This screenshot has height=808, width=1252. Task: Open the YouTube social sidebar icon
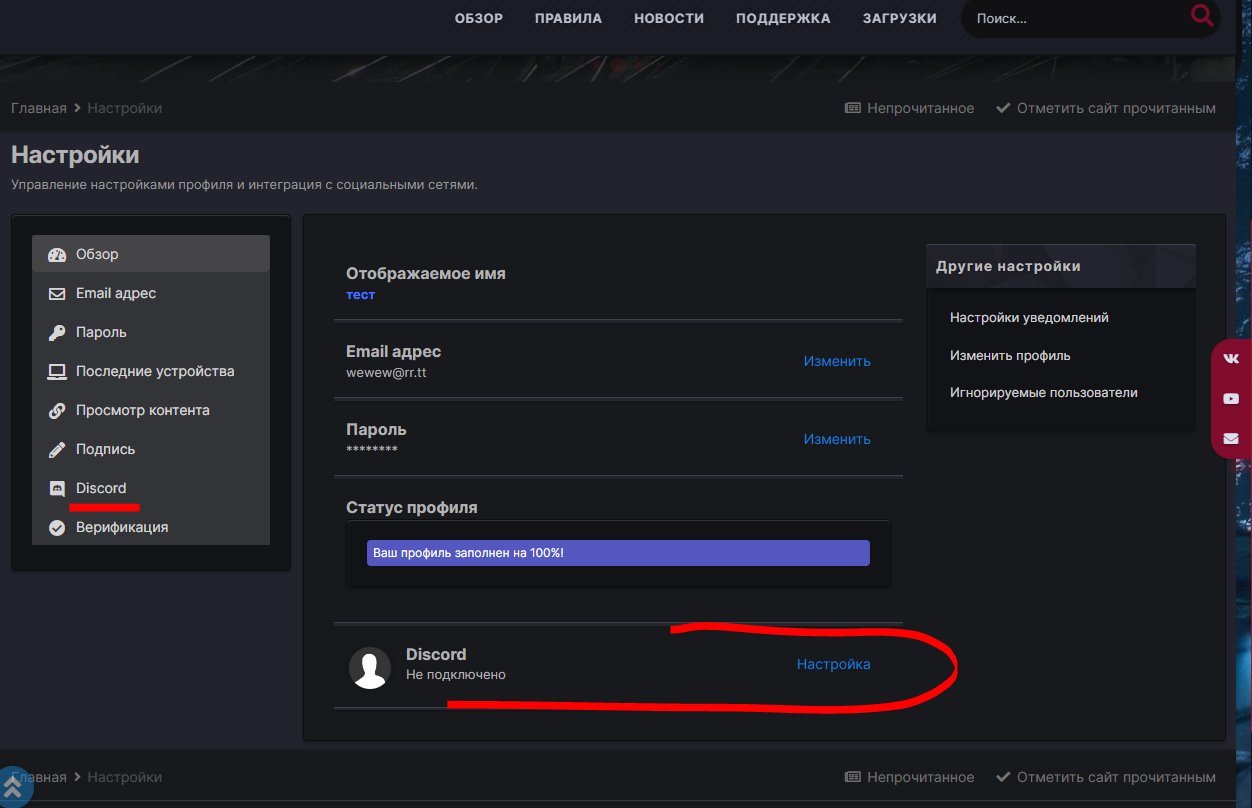[x=1231, y=398]
